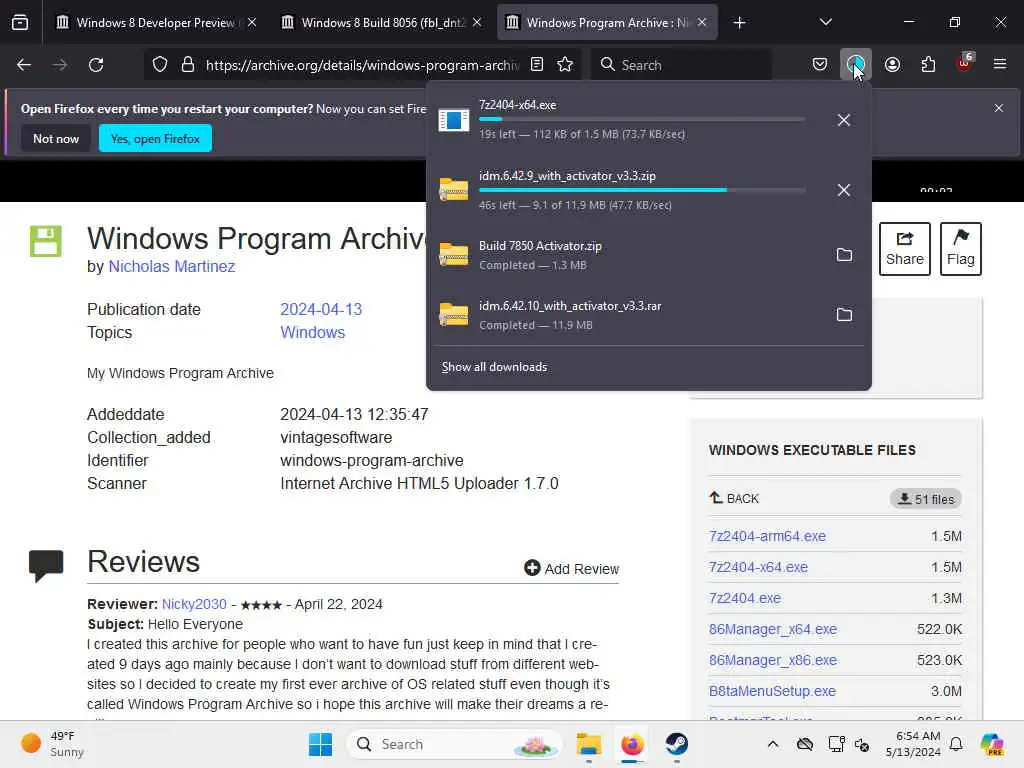This screenshot has height=768, width=1024.
Task: Download all 51 files button
Action: coord(925,499)
